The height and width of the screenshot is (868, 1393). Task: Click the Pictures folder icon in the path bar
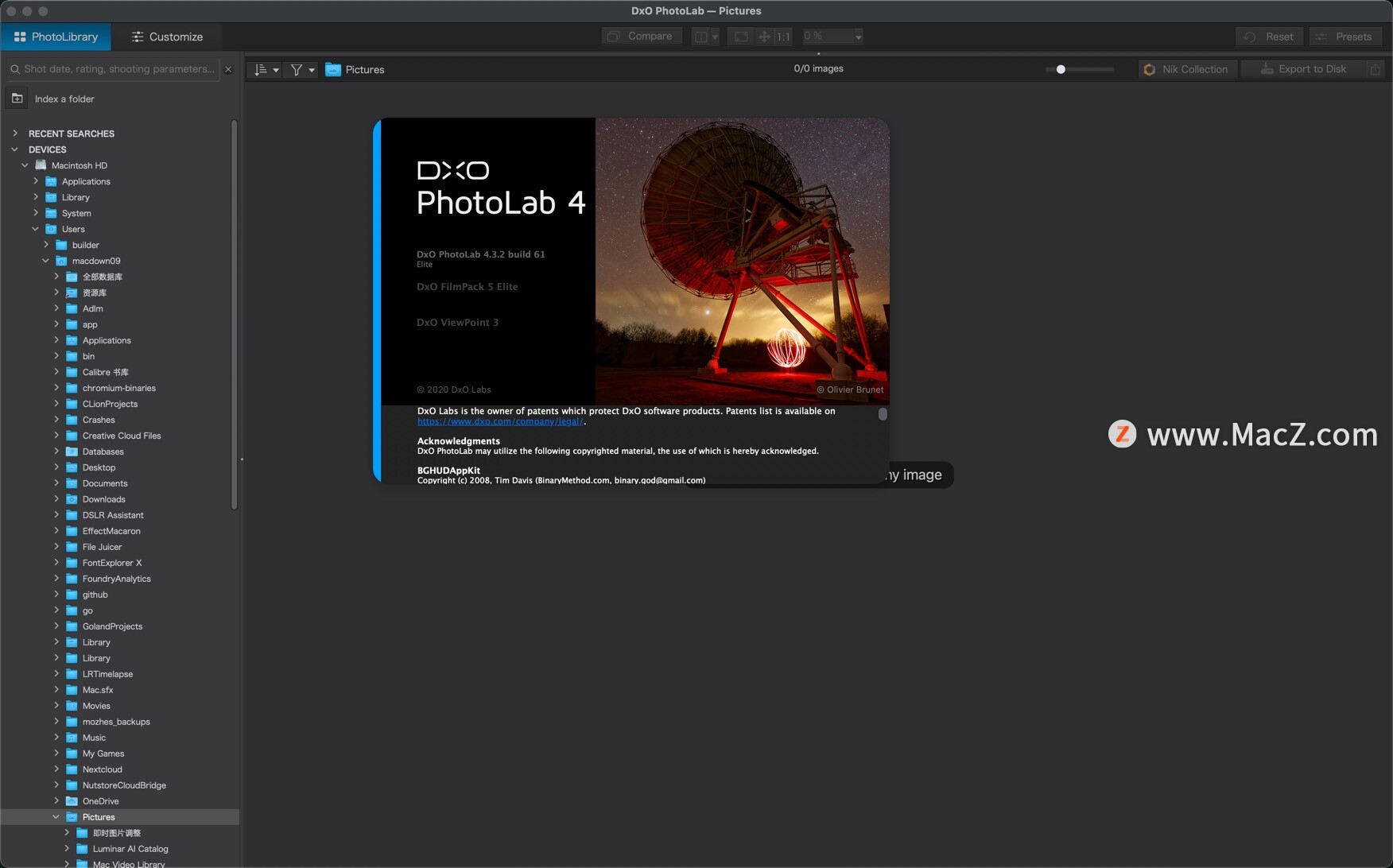point(333,70)
